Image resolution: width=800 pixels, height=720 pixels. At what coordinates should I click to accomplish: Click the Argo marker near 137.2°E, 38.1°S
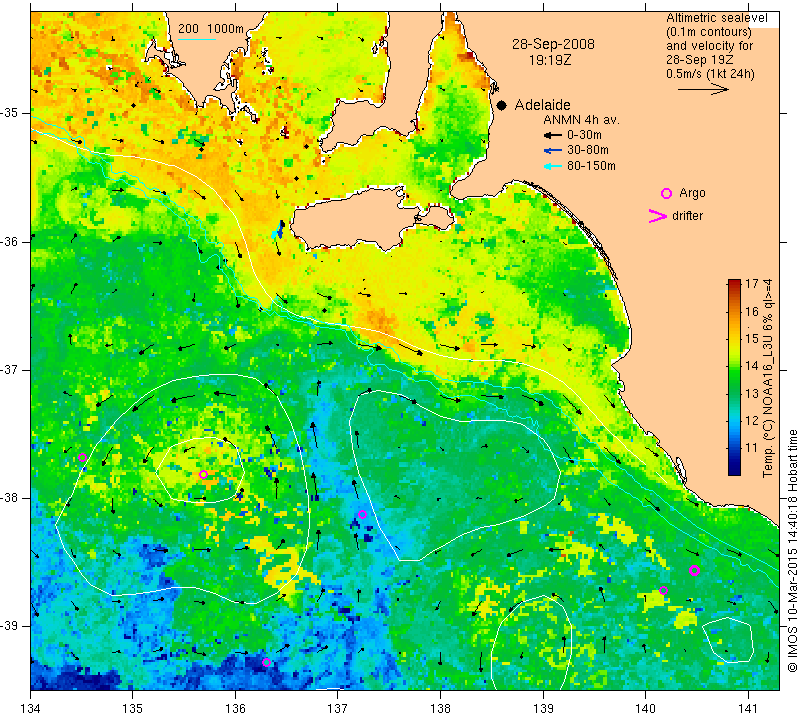362,514
